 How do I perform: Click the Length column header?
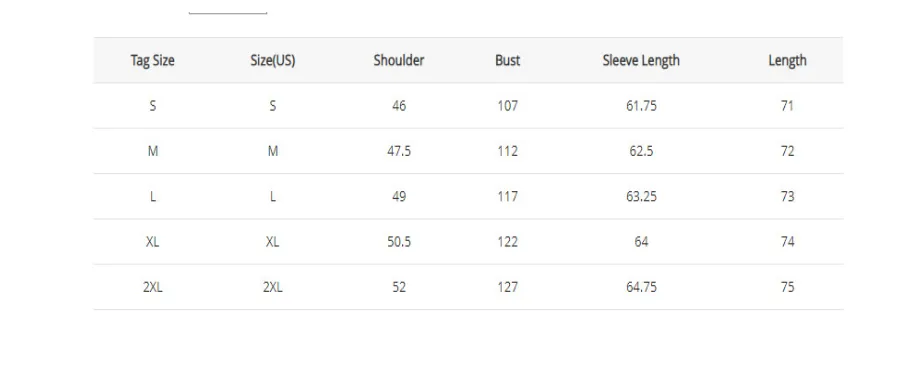[788, 60]
